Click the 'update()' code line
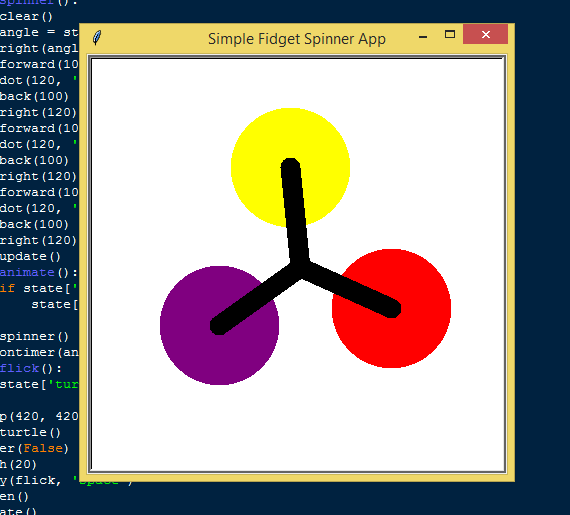 point(30,257)
